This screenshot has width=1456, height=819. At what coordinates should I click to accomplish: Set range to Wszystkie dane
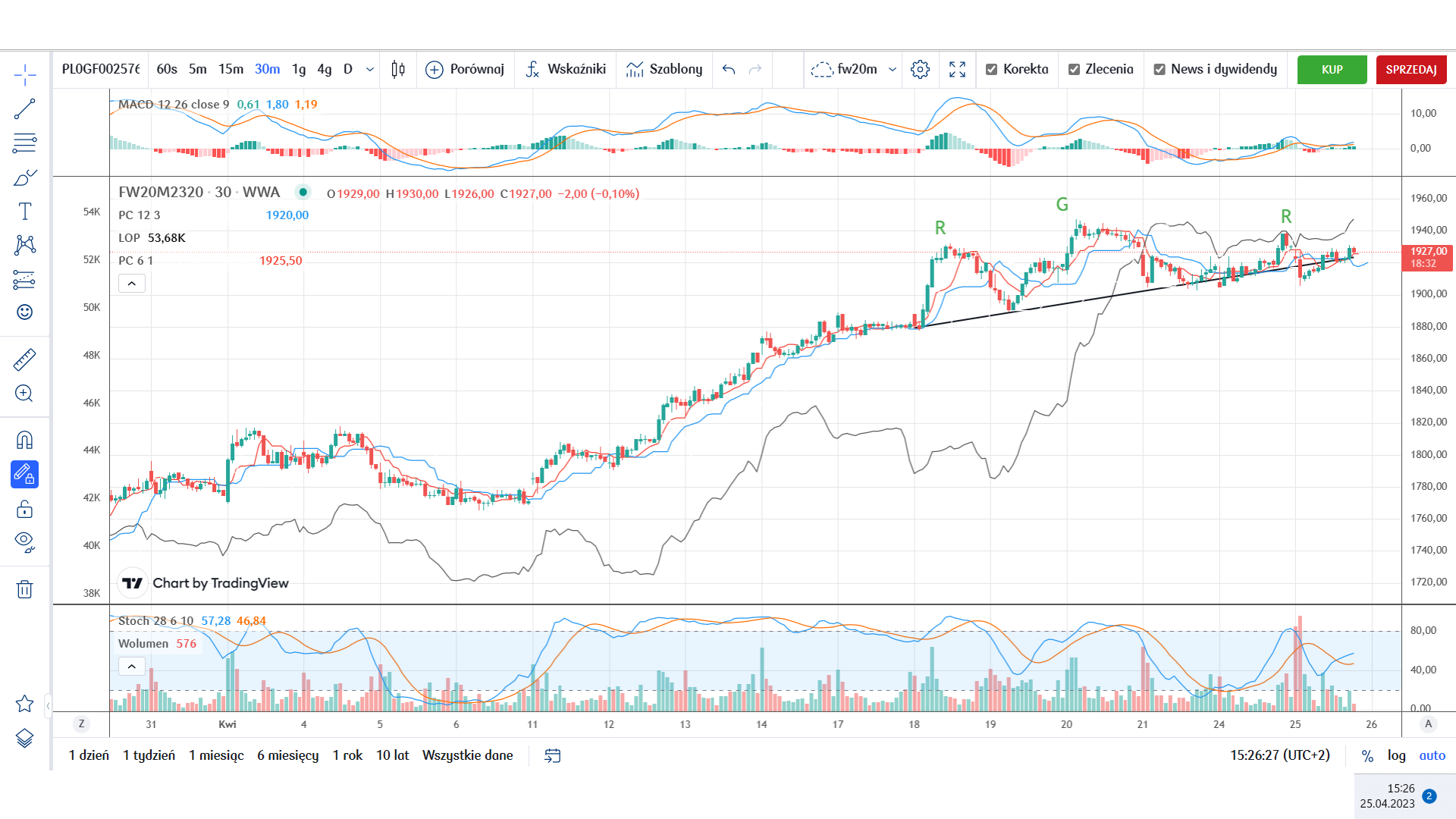pyautogui.click(x=468, y=755)
